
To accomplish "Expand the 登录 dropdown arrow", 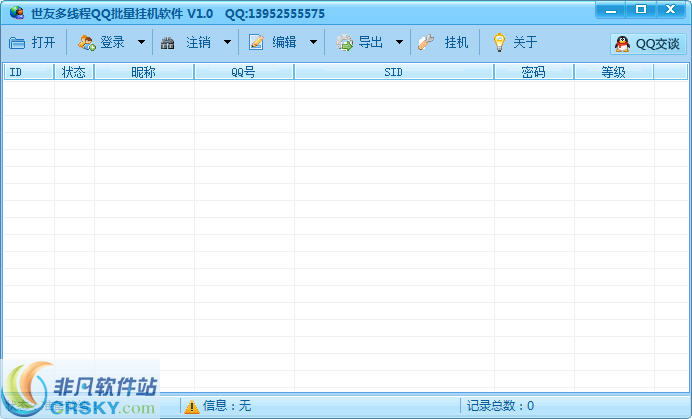I will click(141, 42).
